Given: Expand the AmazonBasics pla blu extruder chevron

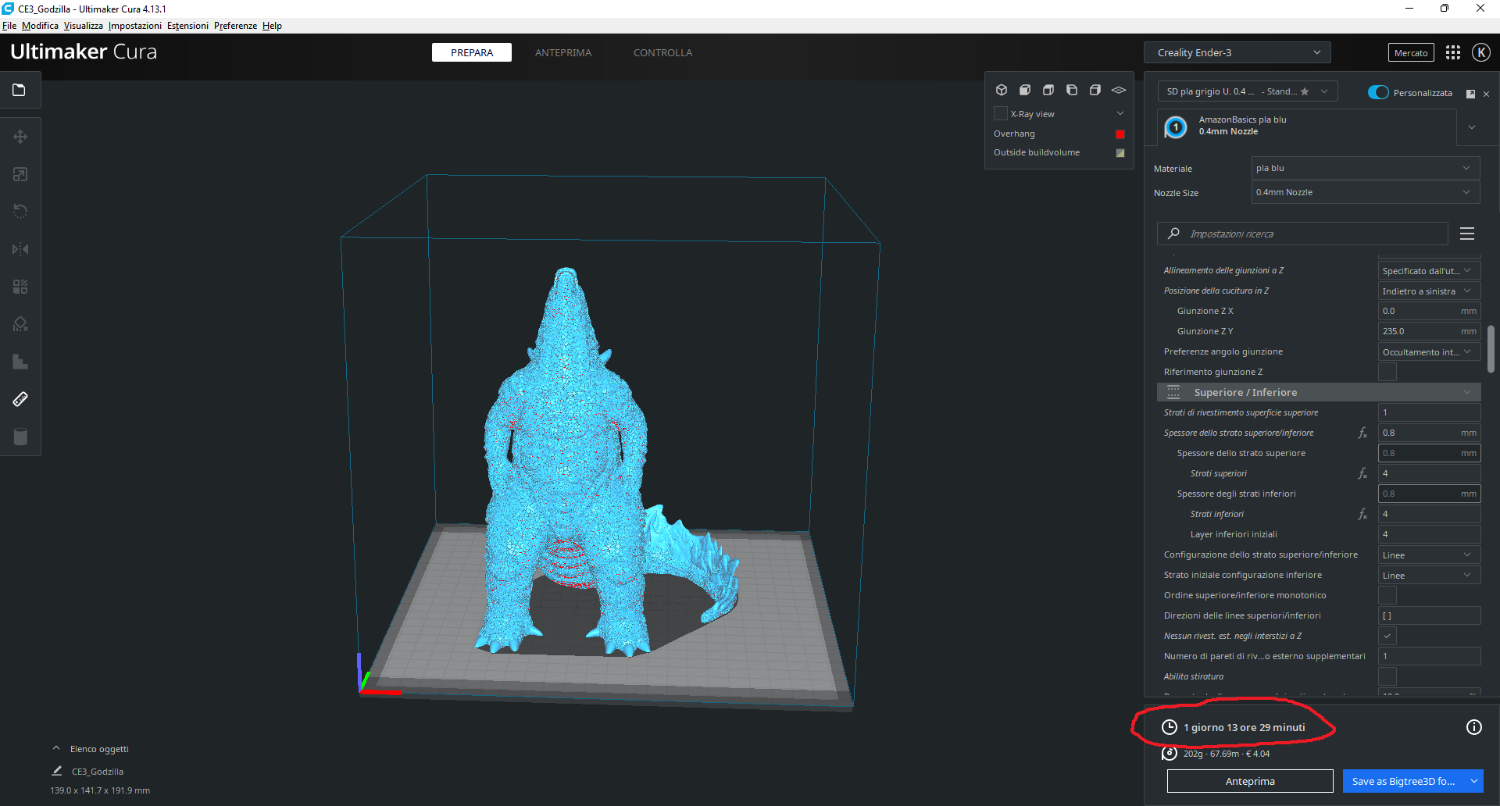Looking at the screenshot, I should click(1472, 127).
